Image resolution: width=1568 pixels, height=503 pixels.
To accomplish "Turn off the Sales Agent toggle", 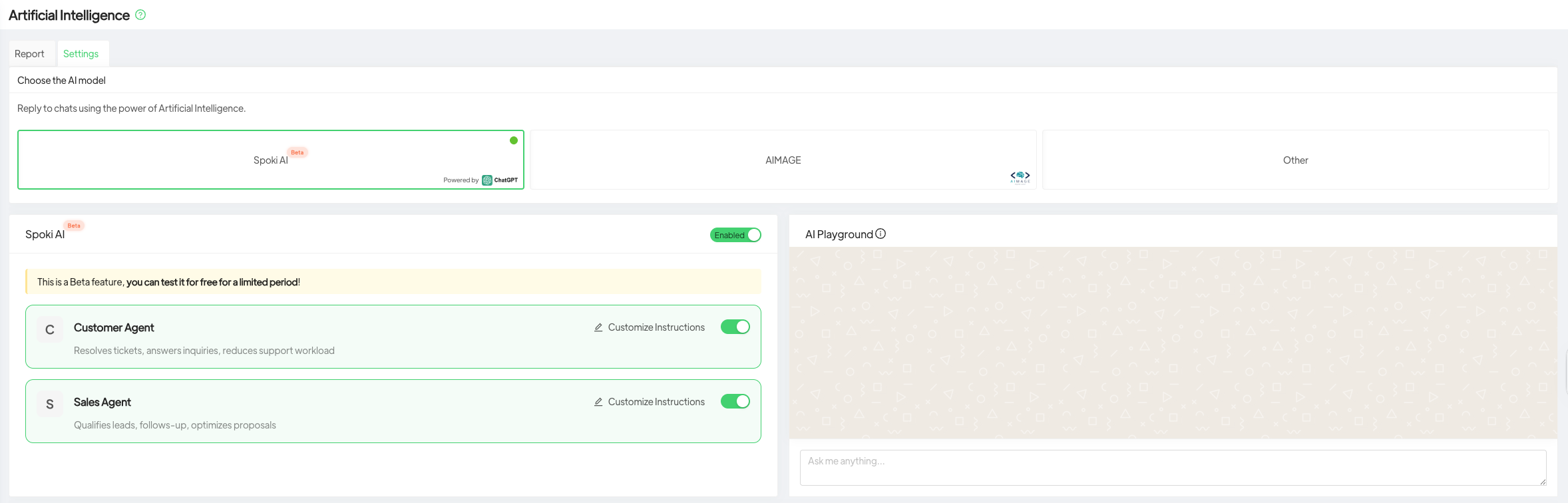I will tap(735, 401).
